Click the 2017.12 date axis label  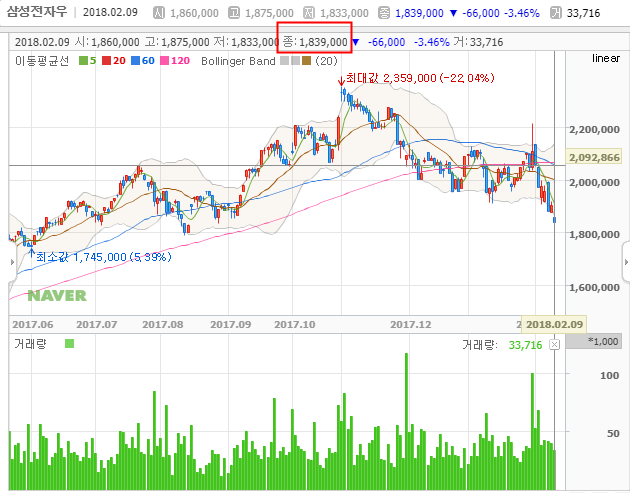411,325
